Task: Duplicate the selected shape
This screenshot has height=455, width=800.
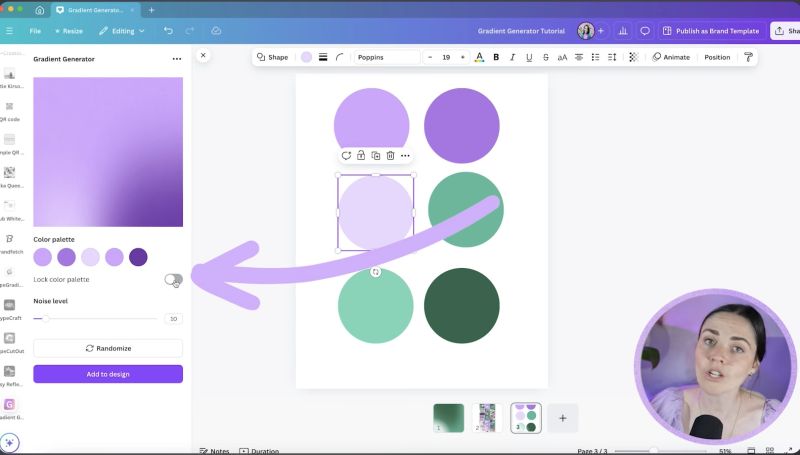Action: (x=376, y=156)
